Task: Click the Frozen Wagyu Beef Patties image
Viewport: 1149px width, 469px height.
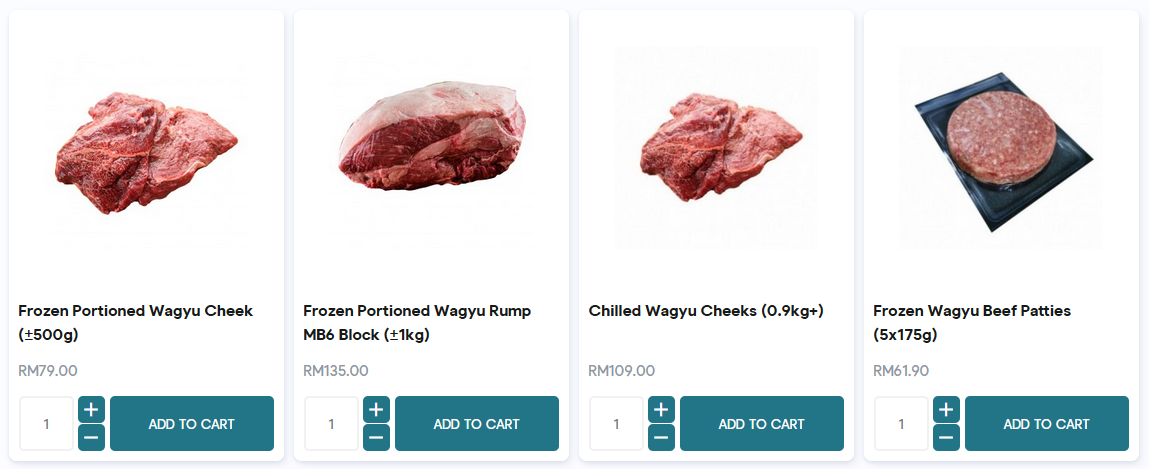Action: point(1001,147)
